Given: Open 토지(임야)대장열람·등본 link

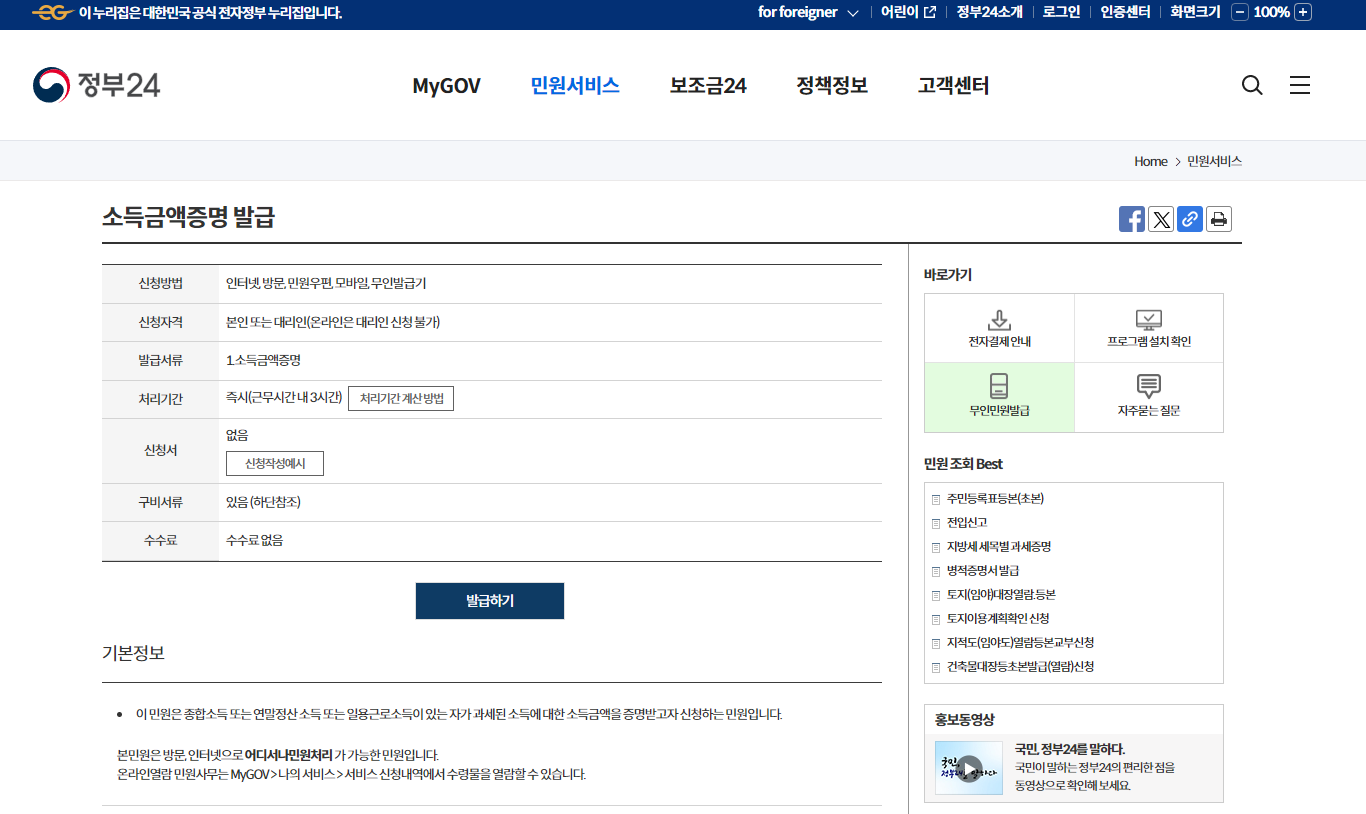Looking at the screenshot, I should (x=1001, y=594).
